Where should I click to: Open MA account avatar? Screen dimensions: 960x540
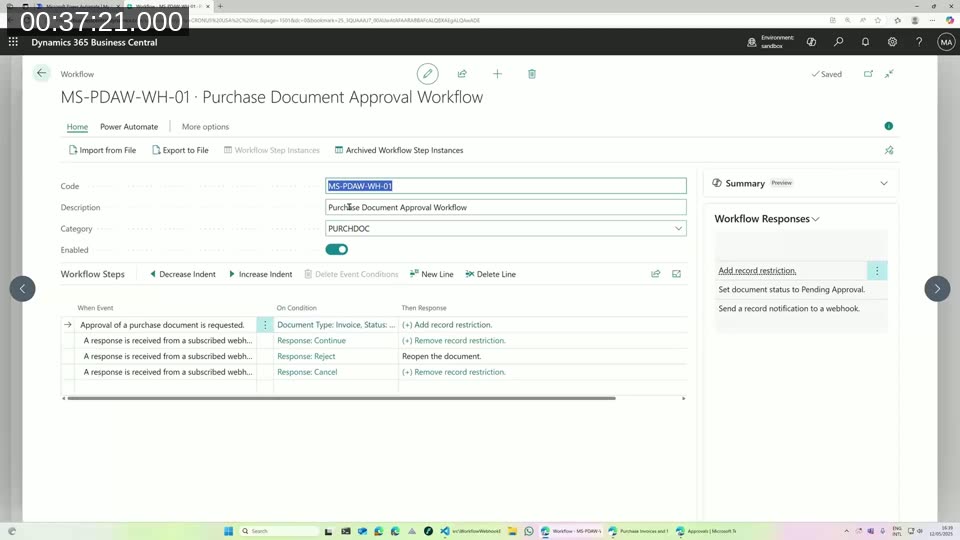pyautogui.click(x=946, y=42)
